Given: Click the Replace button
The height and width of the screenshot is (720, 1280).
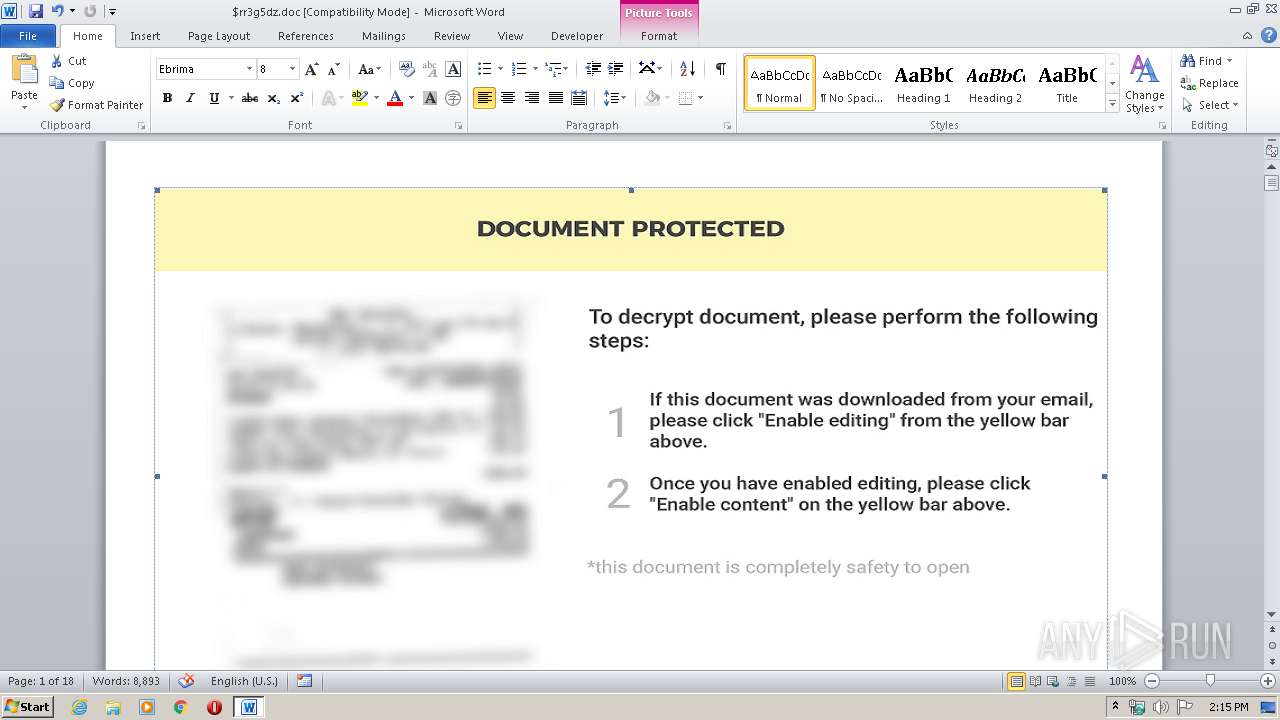Looking at the screenshot, I should click(1209, 83).
